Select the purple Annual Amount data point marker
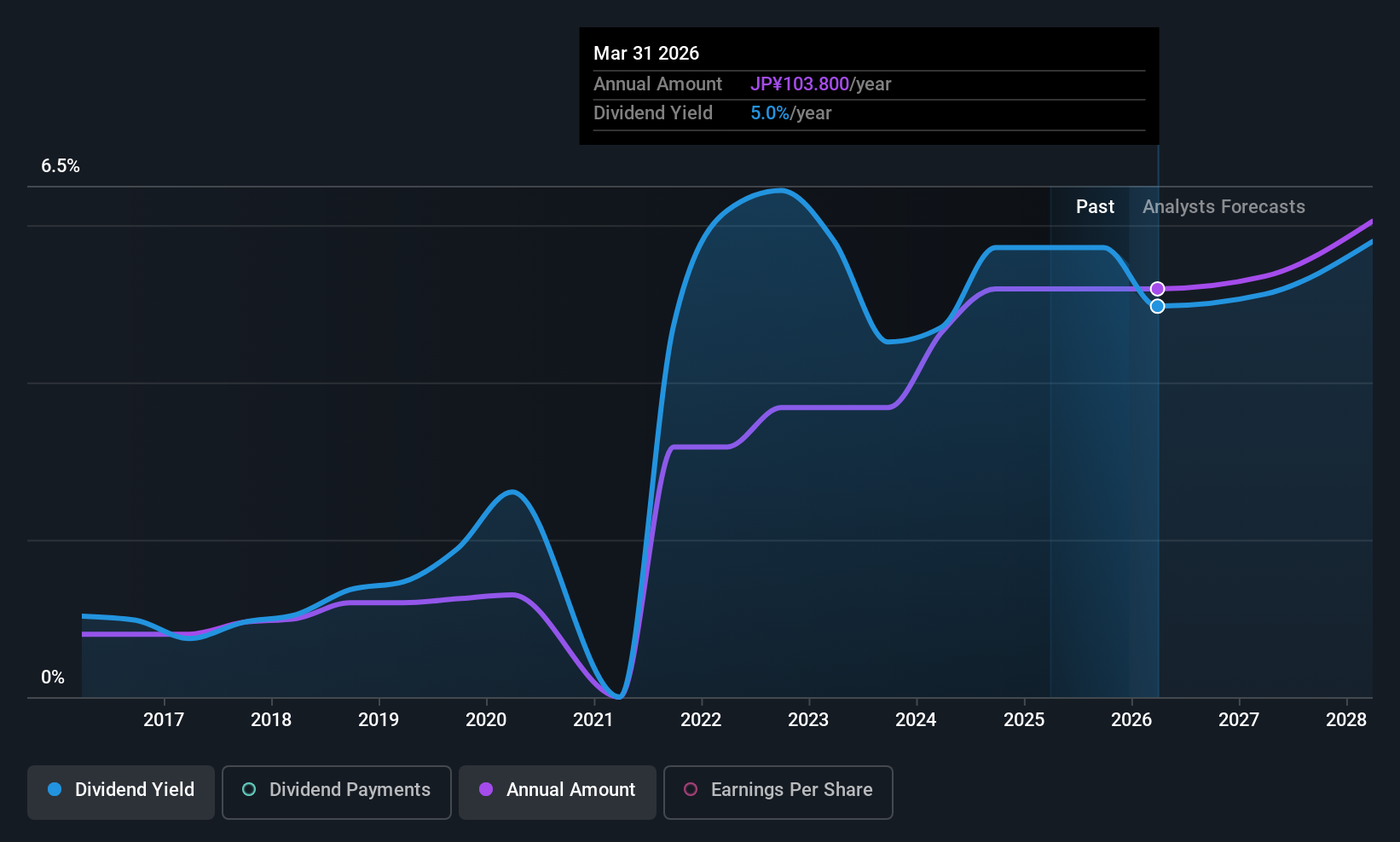This screenshot has width=1400, height=842. point(1157,289)
